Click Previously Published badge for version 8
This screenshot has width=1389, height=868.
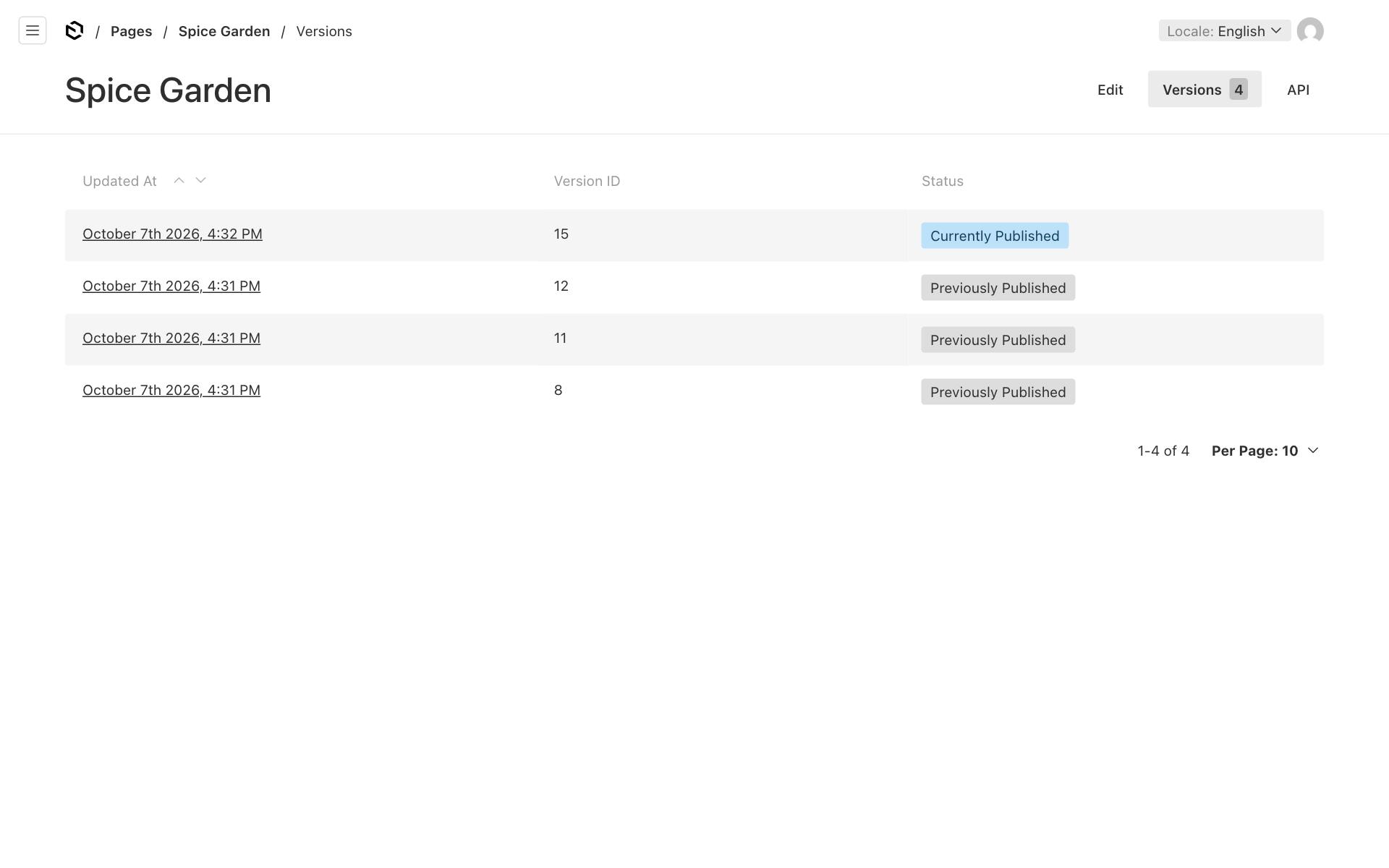(x=998, y=392)
